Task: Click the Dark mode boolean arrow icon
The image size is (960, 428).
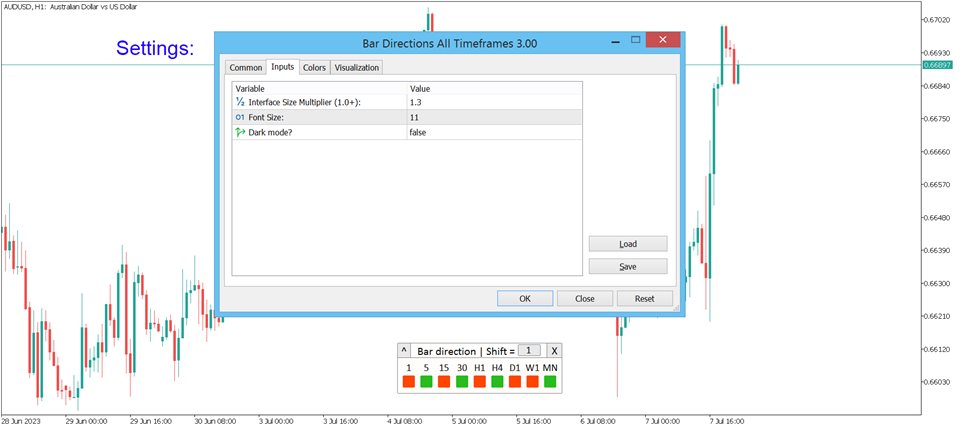Action: point(240,132)
